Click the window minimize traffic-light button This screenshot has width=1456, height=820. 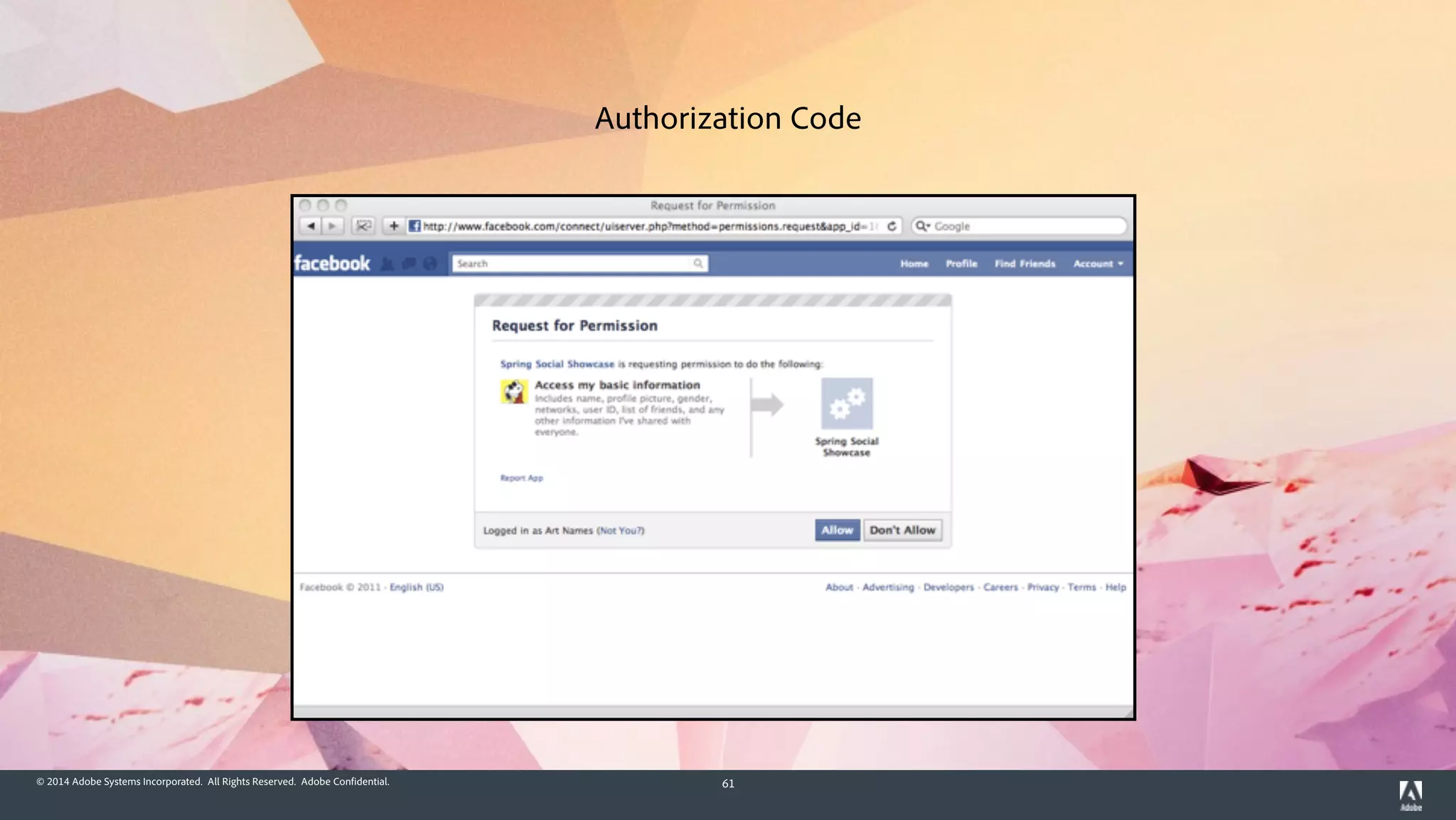click(x=323, y=206)
